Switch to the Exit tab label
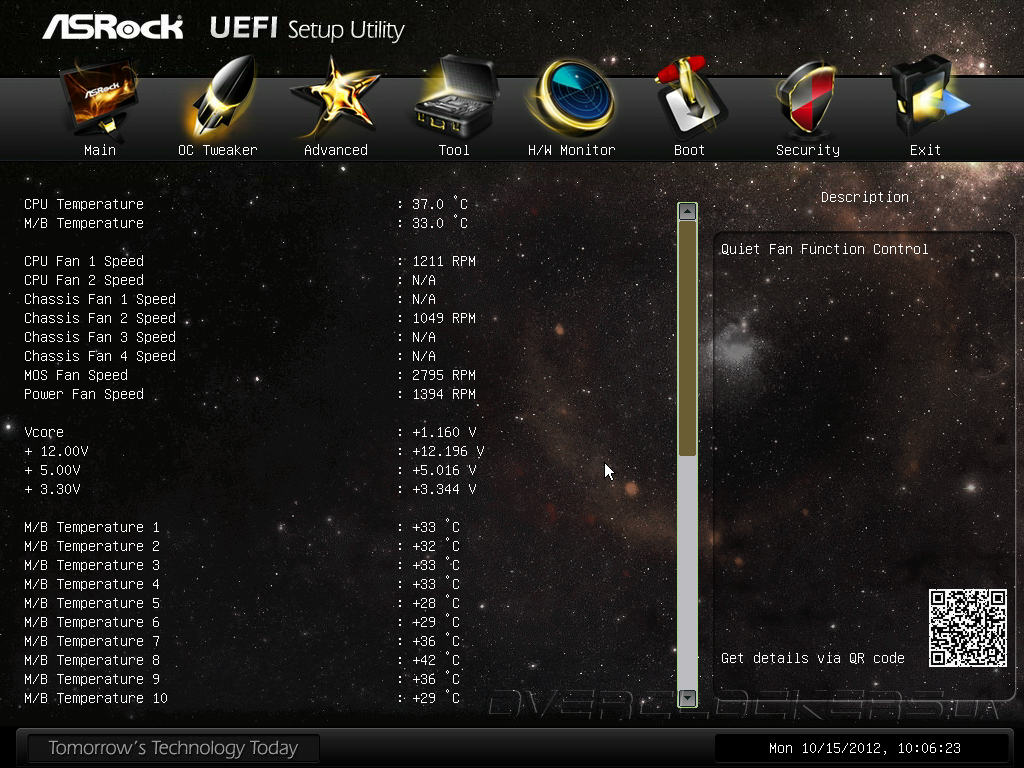This screenshot has height=768, width=1024. point(925,150)
